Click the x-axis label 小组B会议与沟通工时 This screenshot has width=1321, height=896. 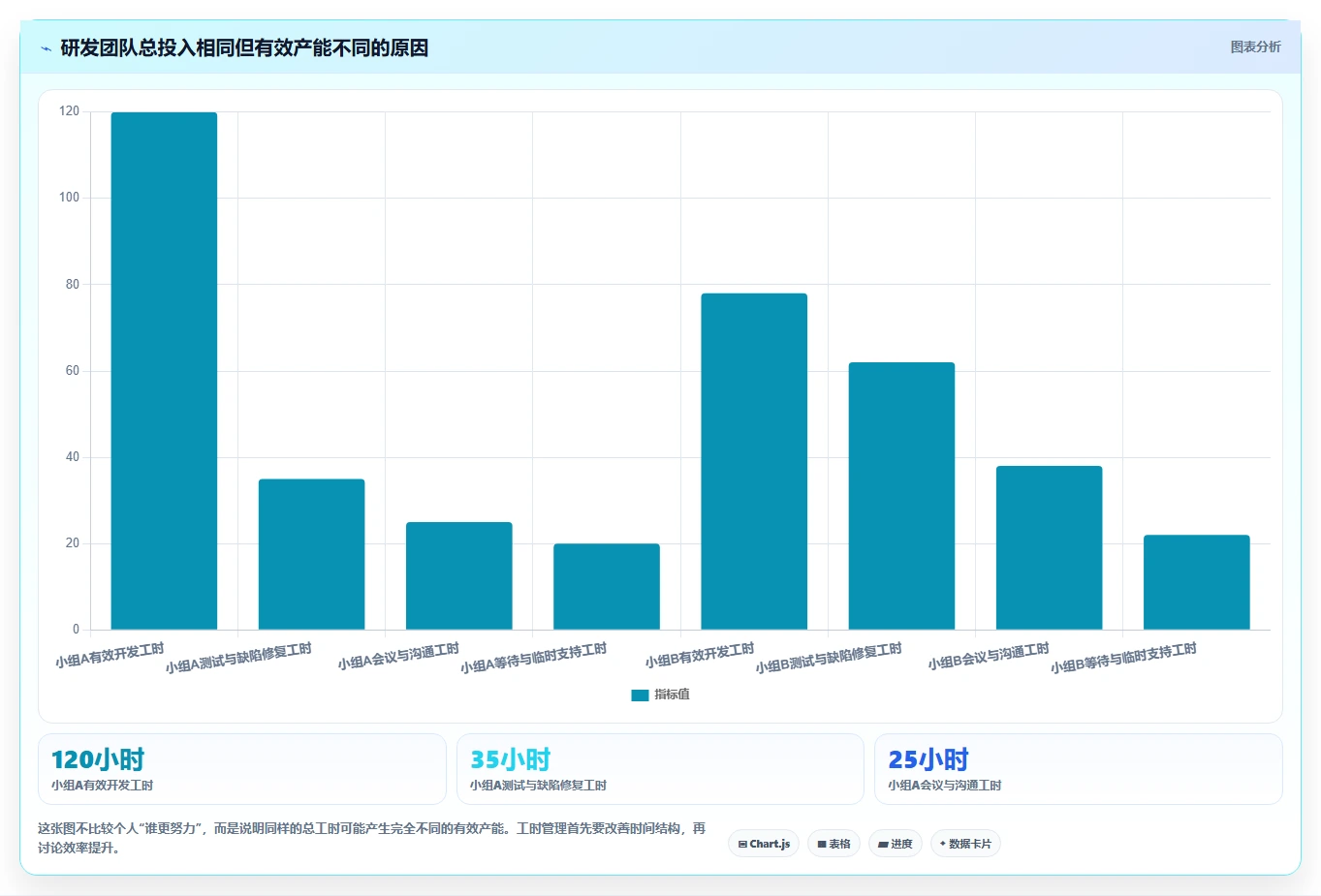989,657
